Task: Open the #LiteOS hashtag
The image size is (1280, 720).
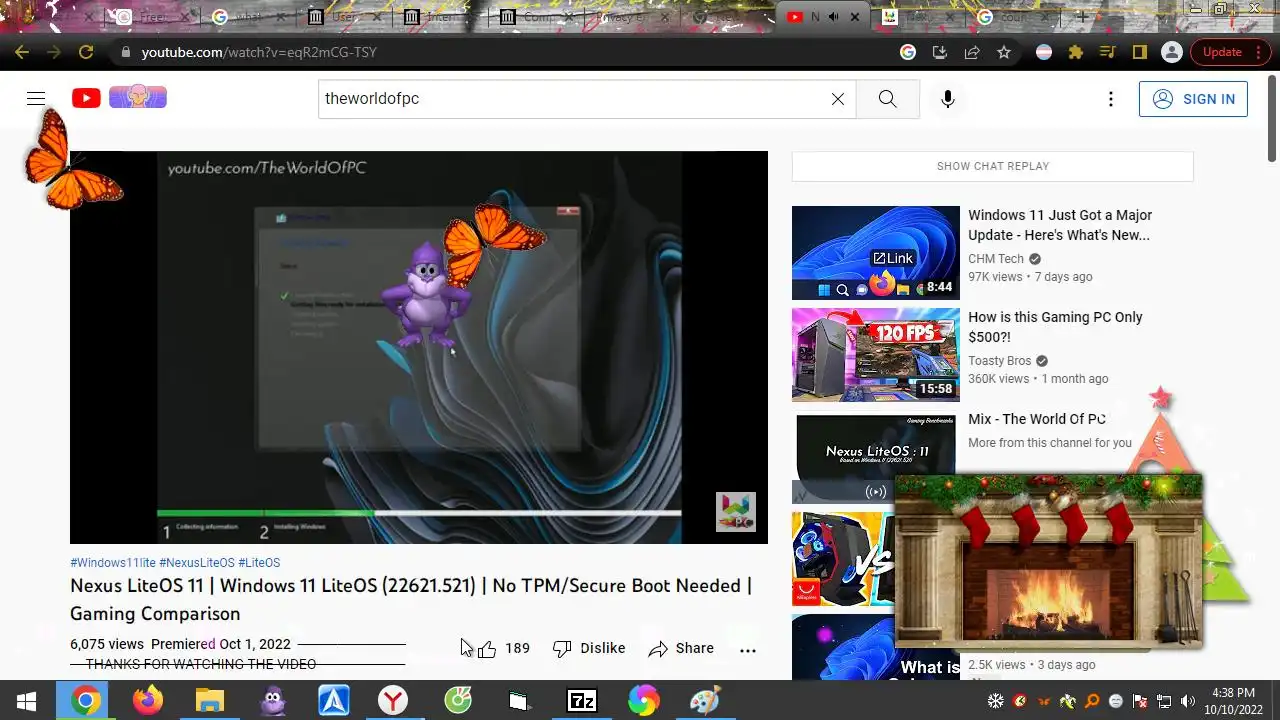Action: (259, 563)
